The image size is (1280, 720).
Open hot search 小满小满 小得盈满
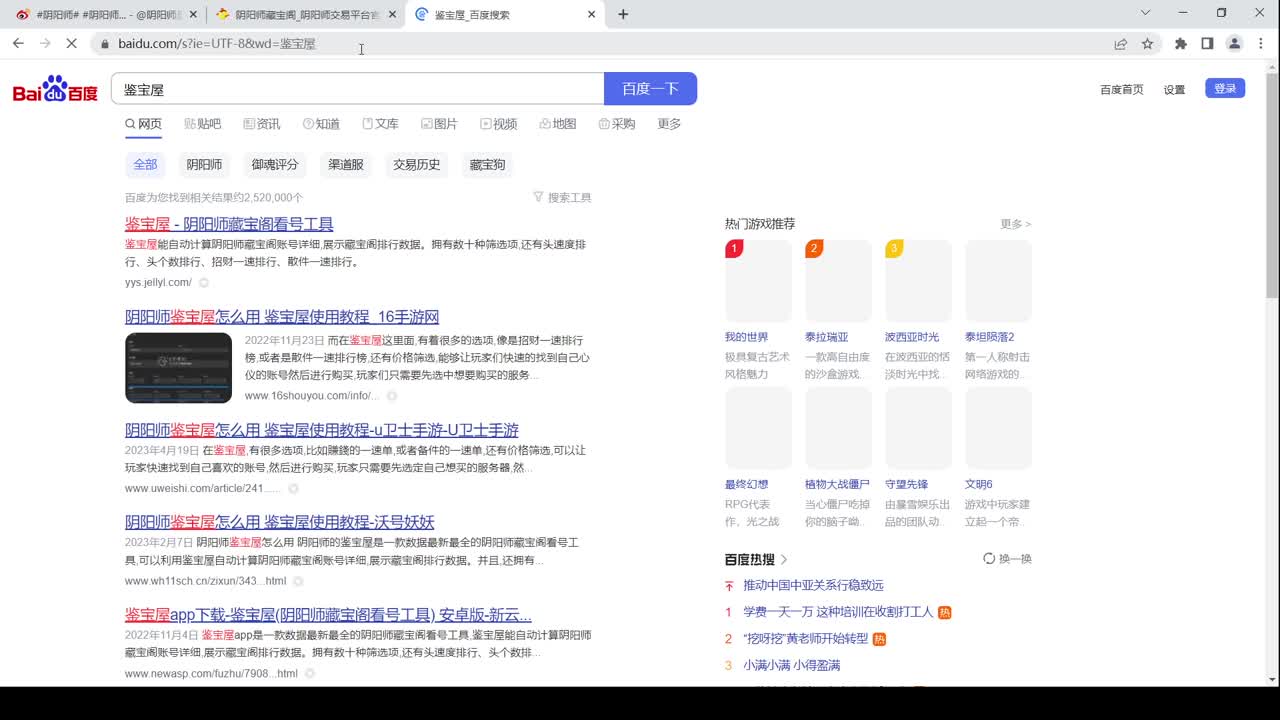792,665
